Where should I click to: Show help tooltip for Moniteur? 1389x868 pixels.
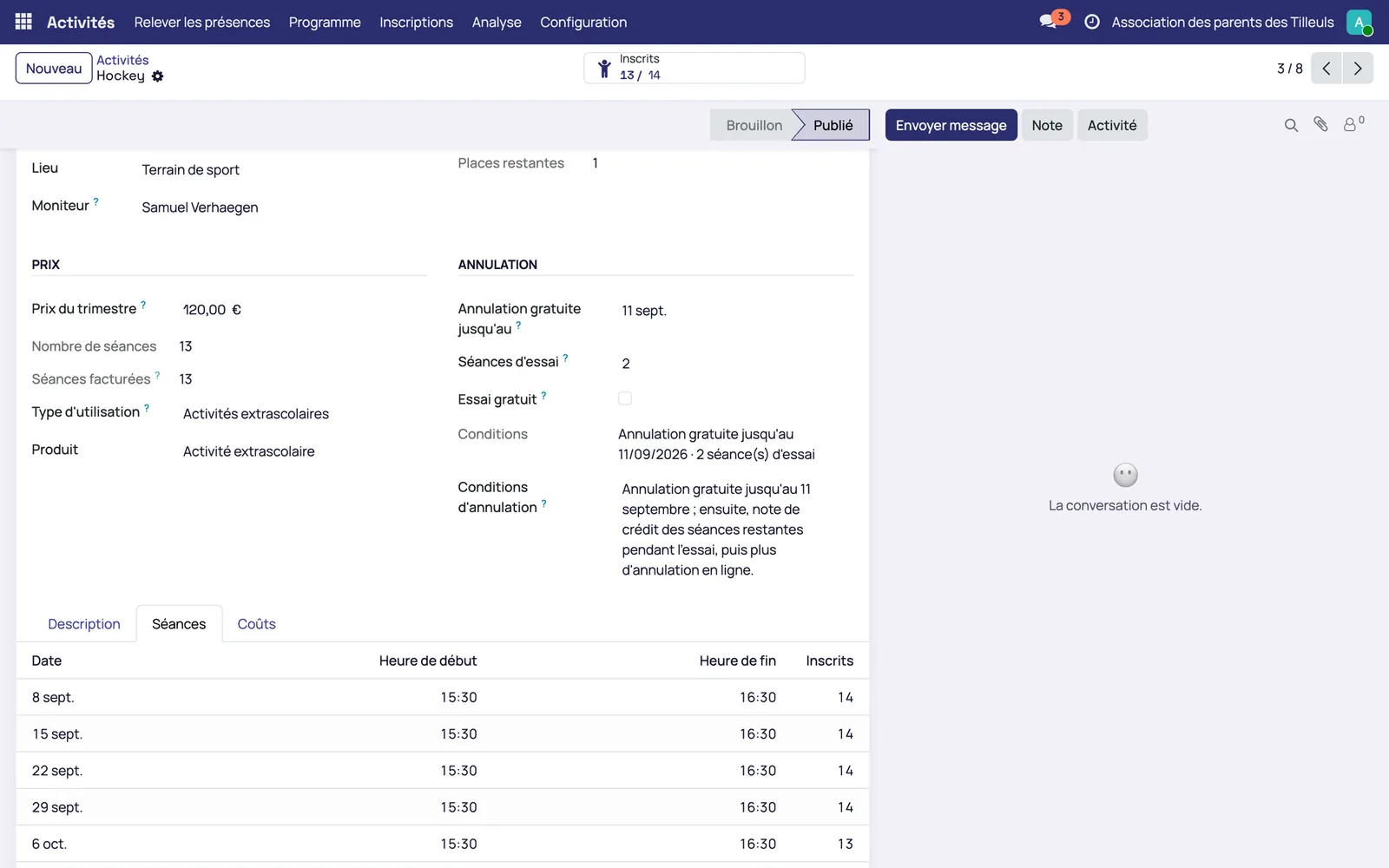point(95,201)
